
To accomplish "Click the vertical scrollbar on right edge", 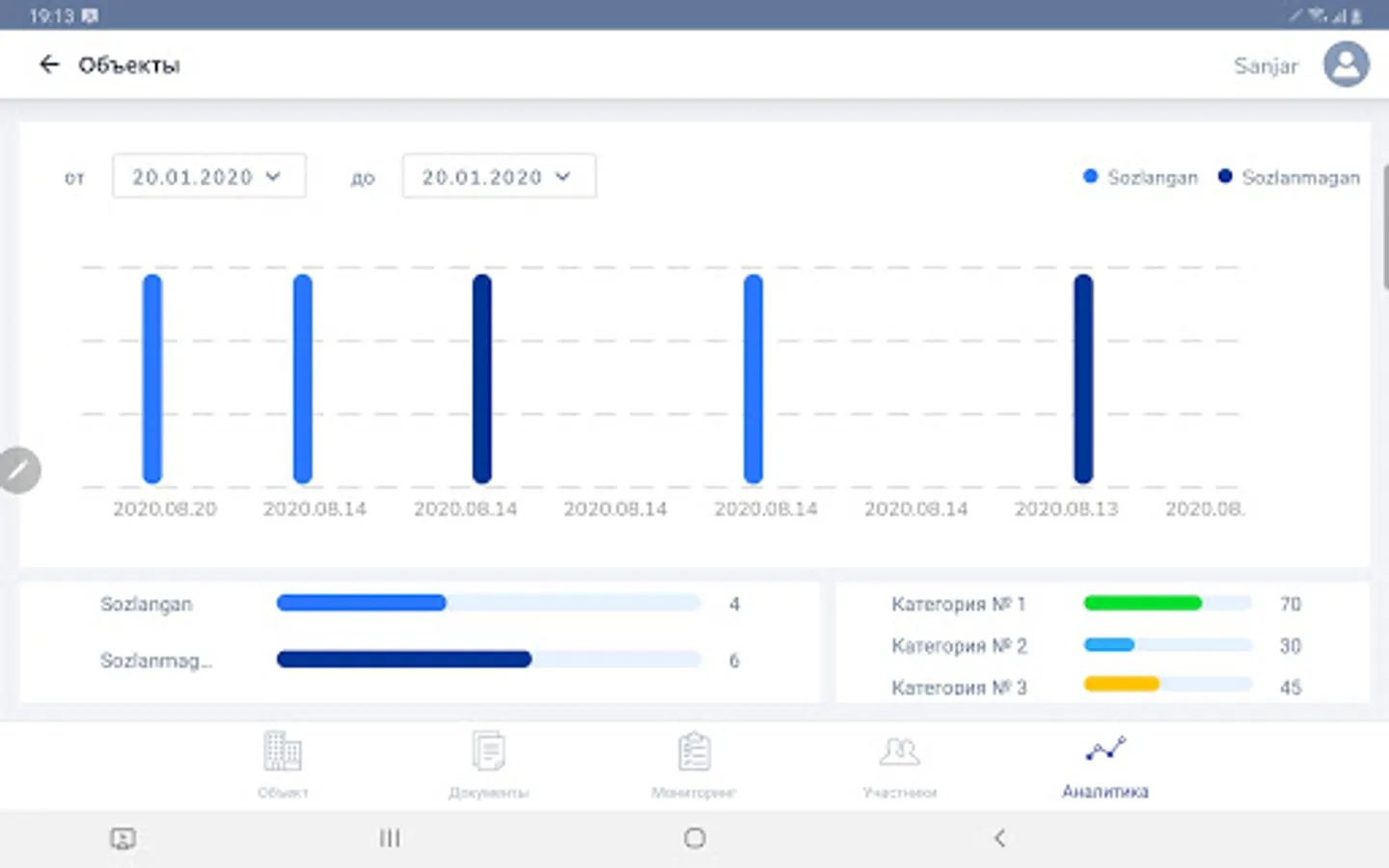I will tap(1385, 227).
